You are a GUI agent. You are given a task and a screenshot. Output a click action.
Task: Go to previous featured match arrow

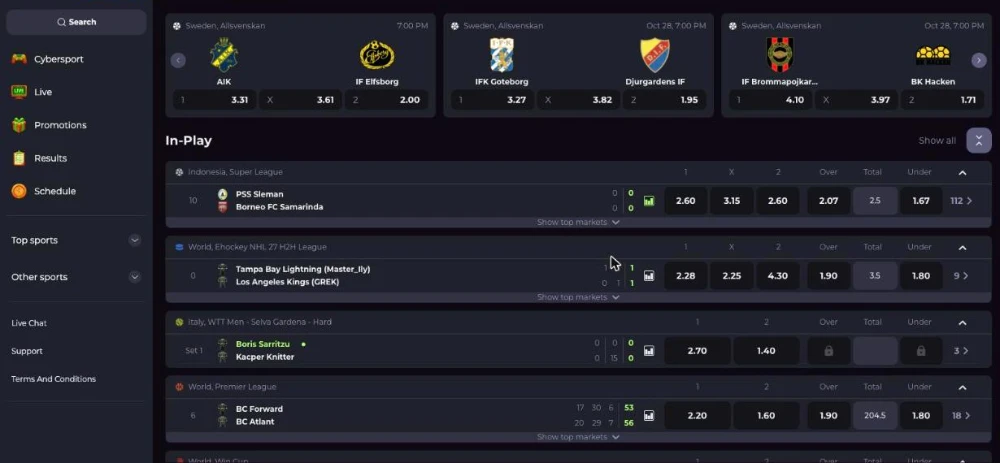tap(178, 60)
